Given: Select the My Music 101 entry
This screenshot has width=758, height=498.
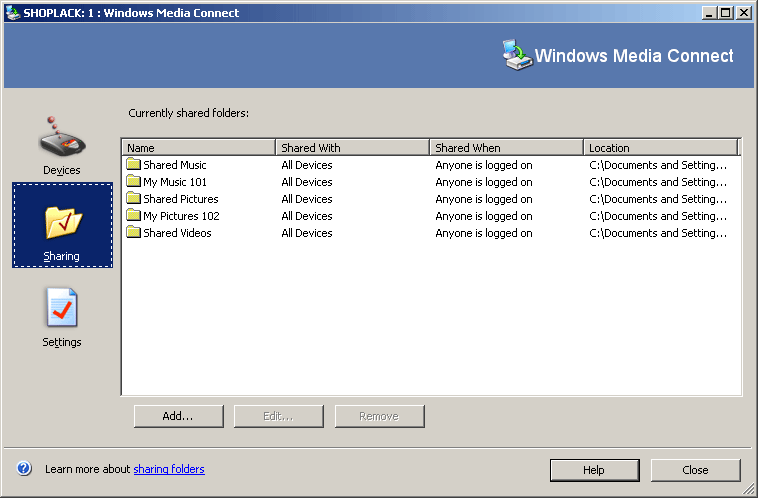Looking at the screenshot, I should click(x=175, y=182).
